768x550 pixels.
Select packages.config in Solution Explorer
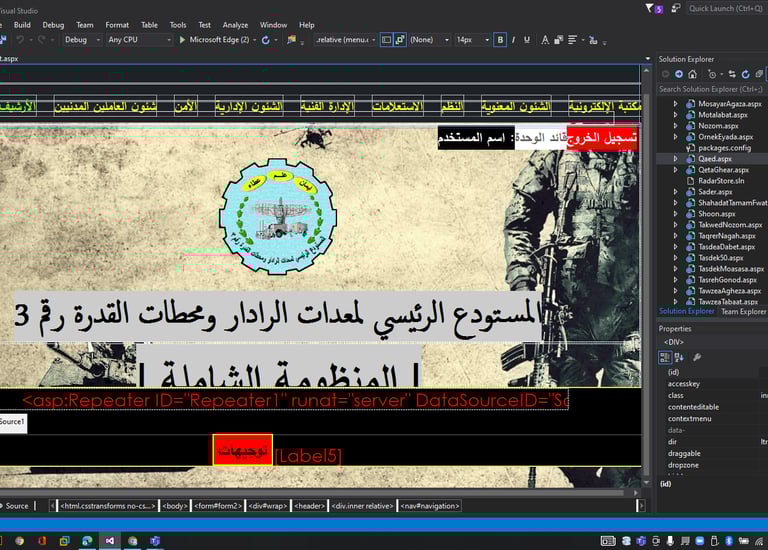724,148
